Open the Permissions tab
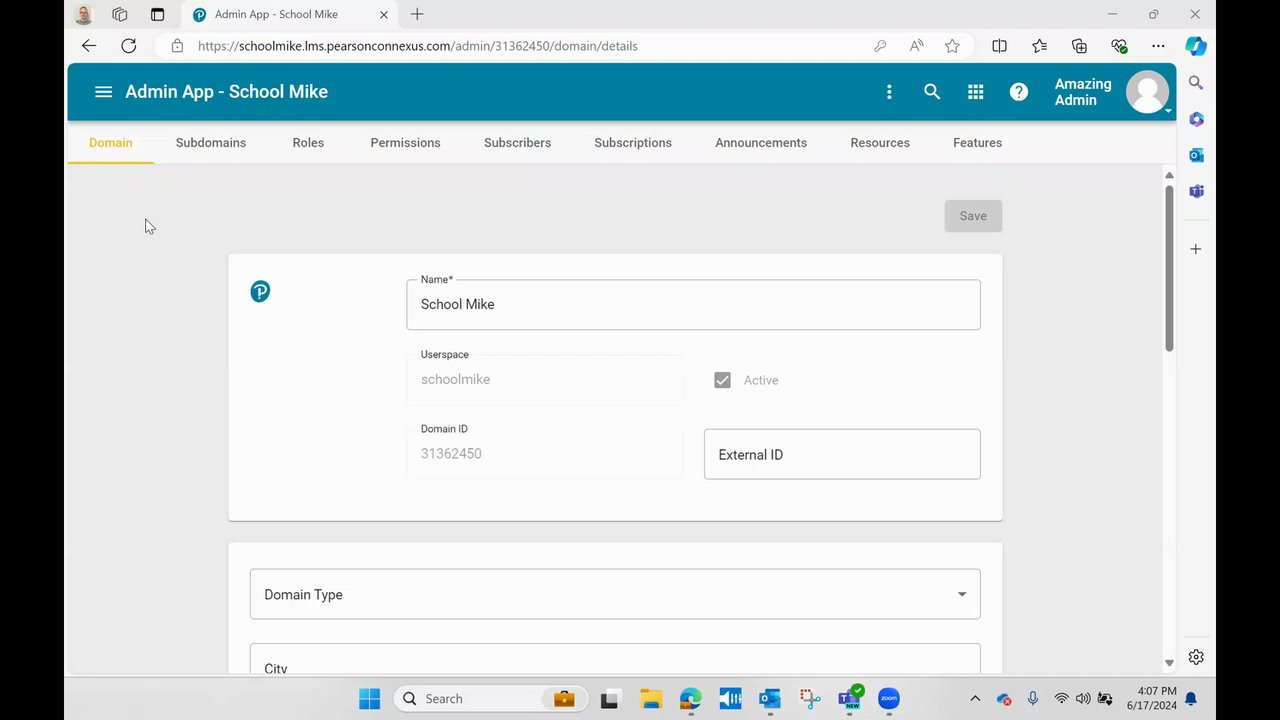 pyautogui.click(x=405, y=143)
